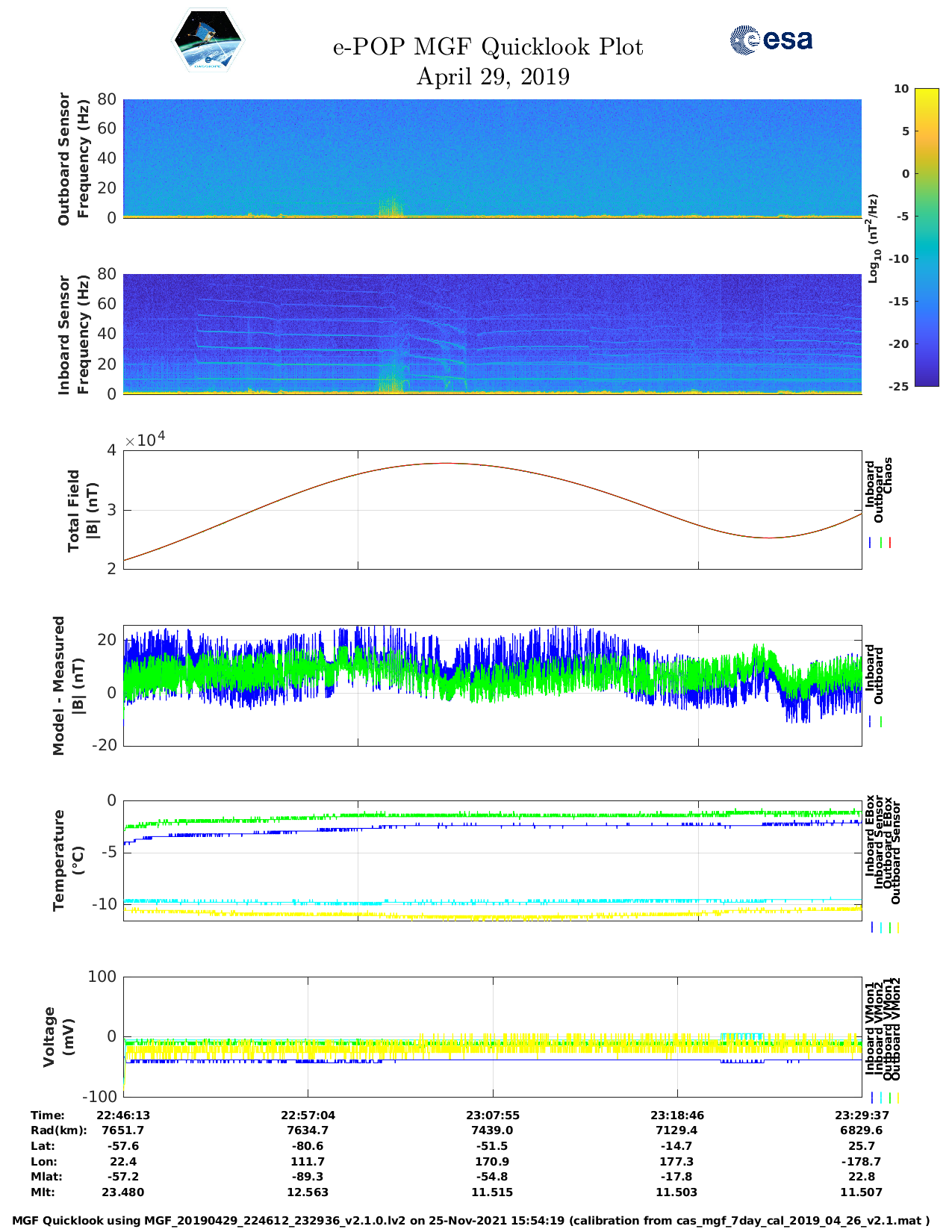This screenshot has width=952, height=1232.
Task: Select the 22:57:04 time tick label
Action: click(308, 1116)
